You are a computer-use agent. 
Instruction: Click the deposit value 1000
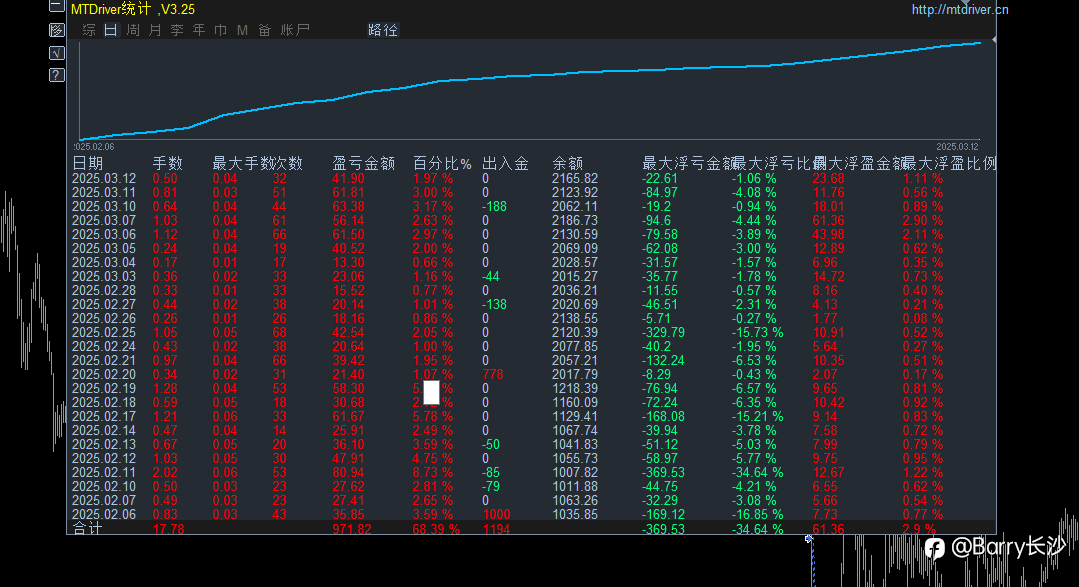coord(496,515)
